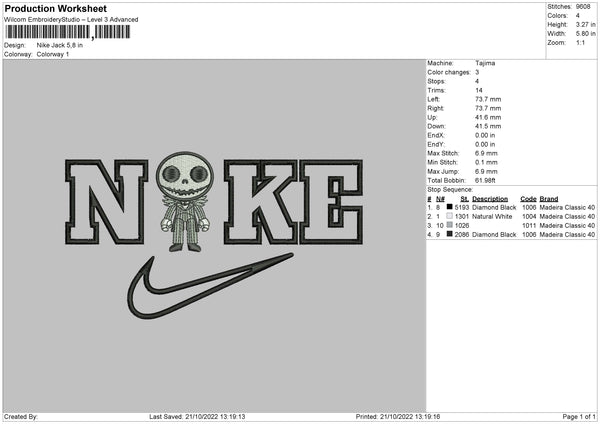Click the black swatch in stop sequence row 1

(x=450, y=207)
